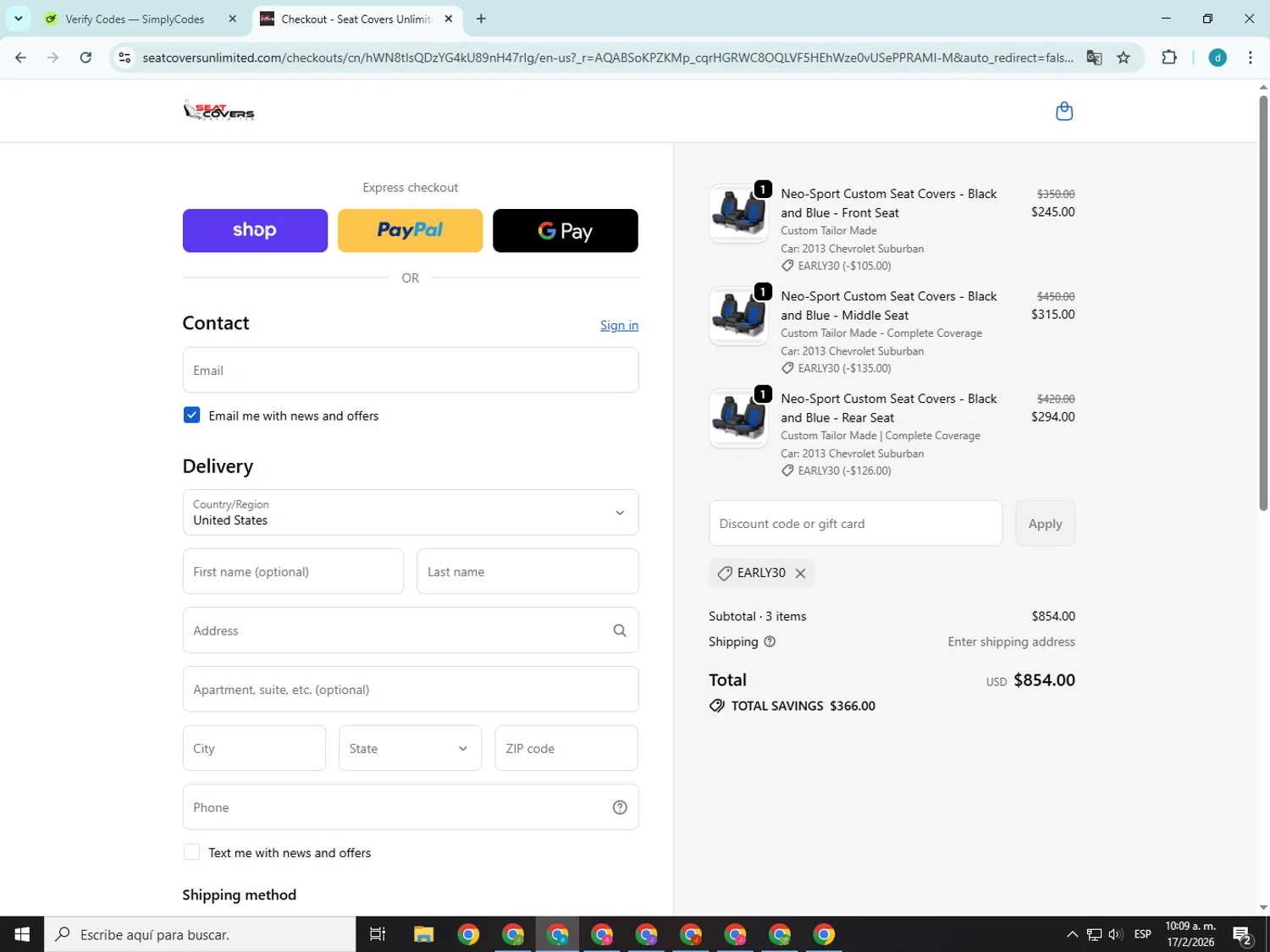The image size is (1270, 952).
Task: Click the browser address bar URL
Action: pos(608,58)
